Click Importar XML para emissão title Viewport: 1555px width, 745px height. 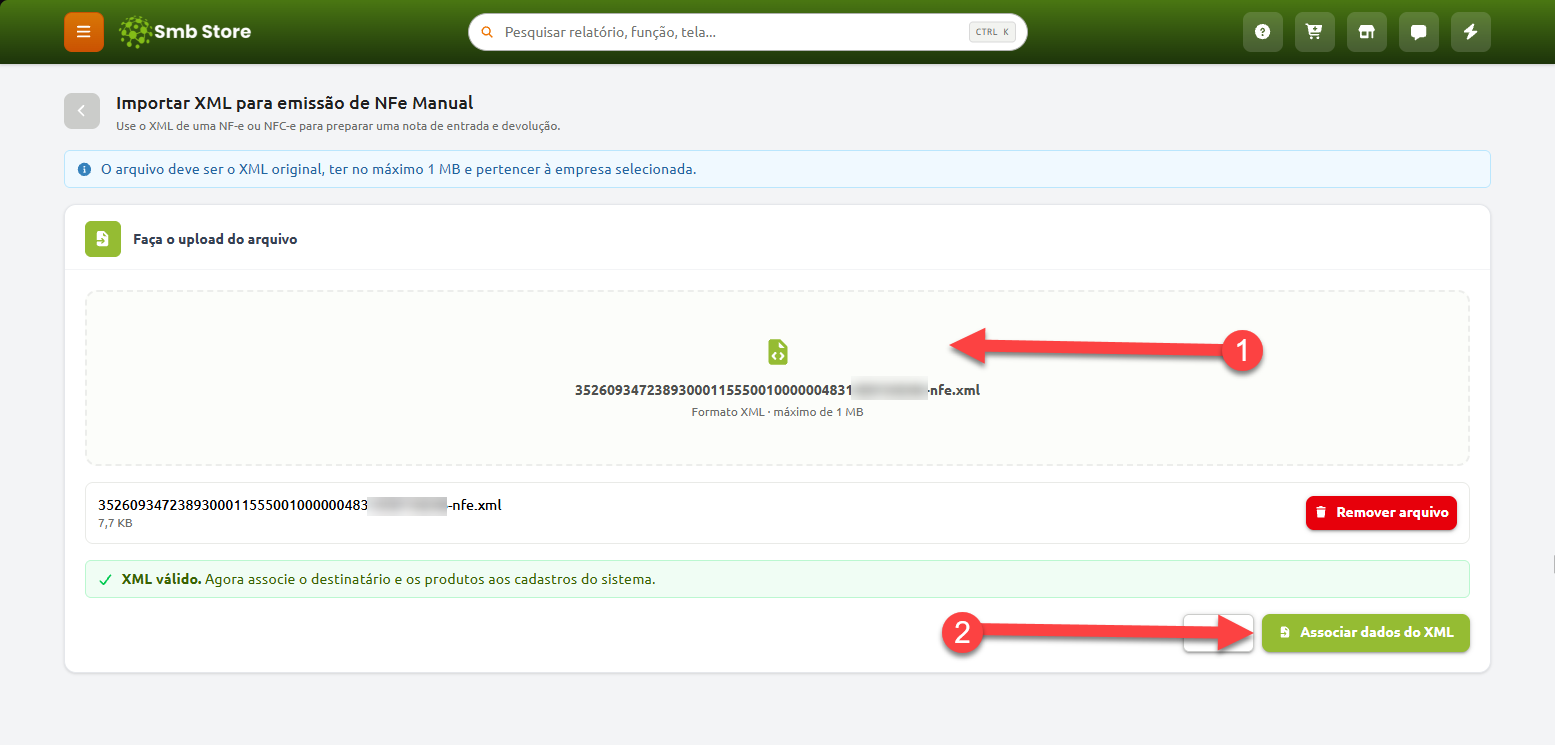[295, 102]
